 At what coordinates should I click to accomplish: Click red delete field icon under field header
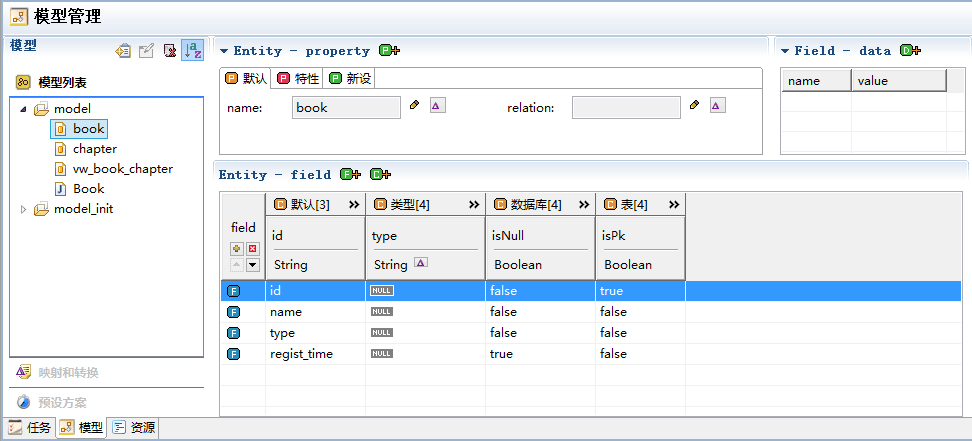point(252,249)
